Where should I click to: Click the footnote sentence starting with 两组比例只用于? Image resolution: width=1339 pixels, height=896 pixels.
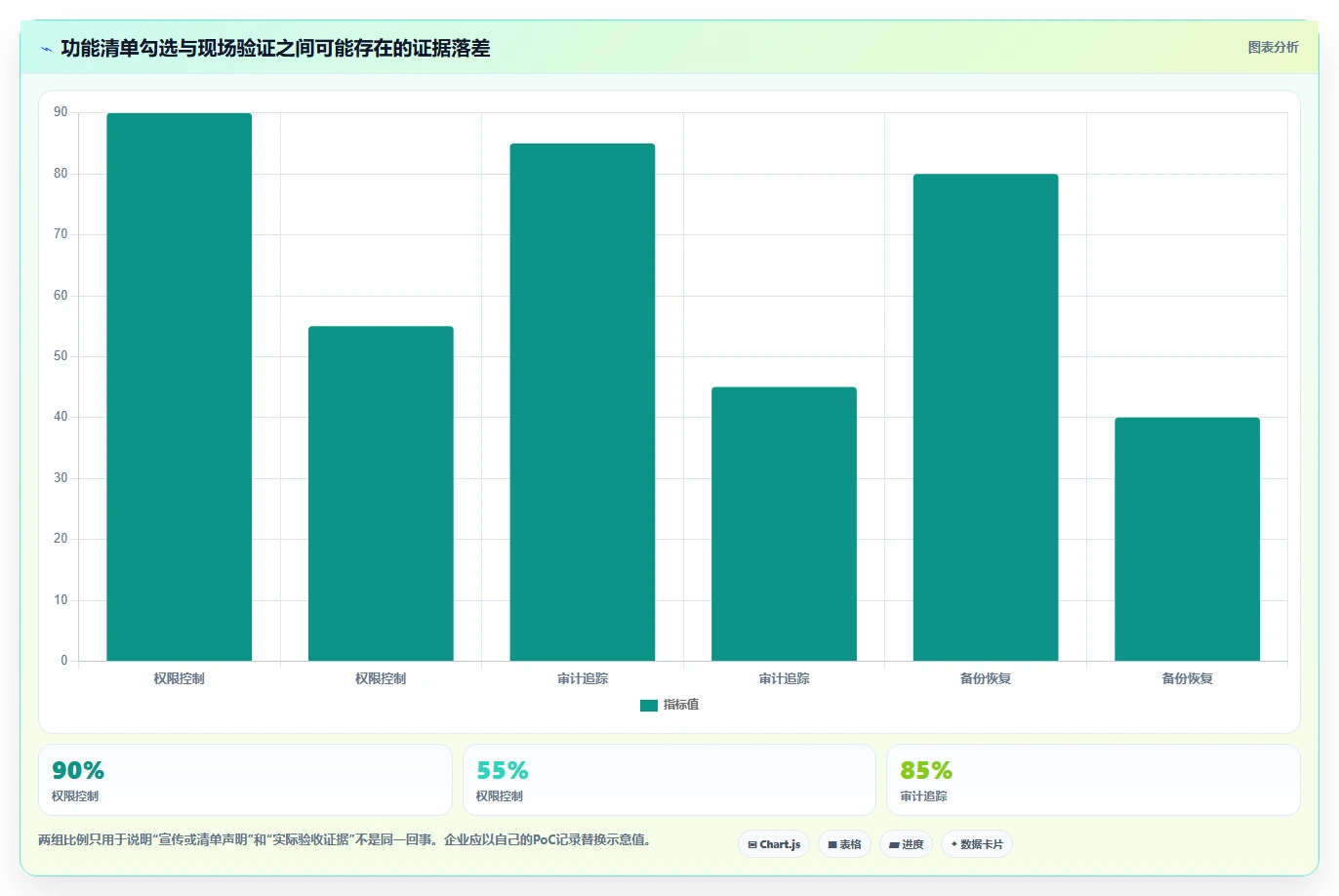click(345, 839)
